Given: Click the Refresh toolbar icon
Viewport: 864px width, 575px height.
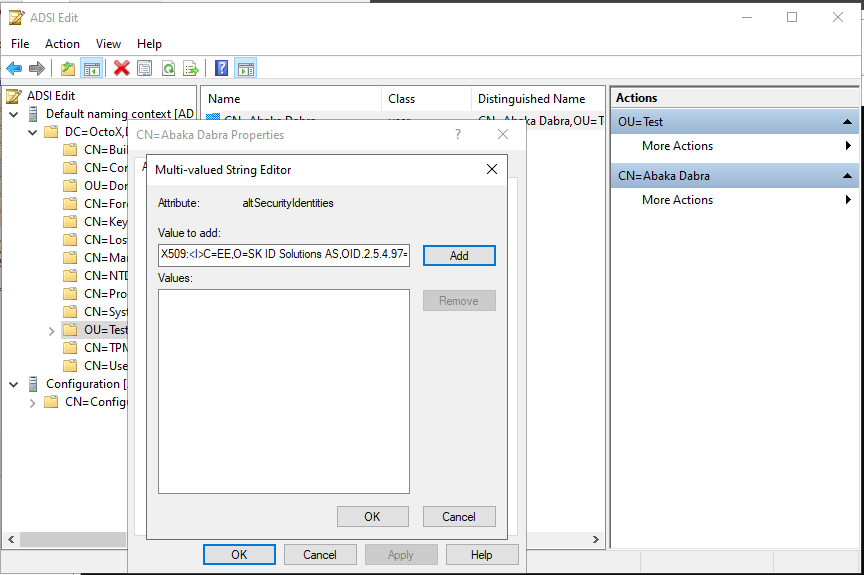Looking at the screenshot, I should pos(168,68).
